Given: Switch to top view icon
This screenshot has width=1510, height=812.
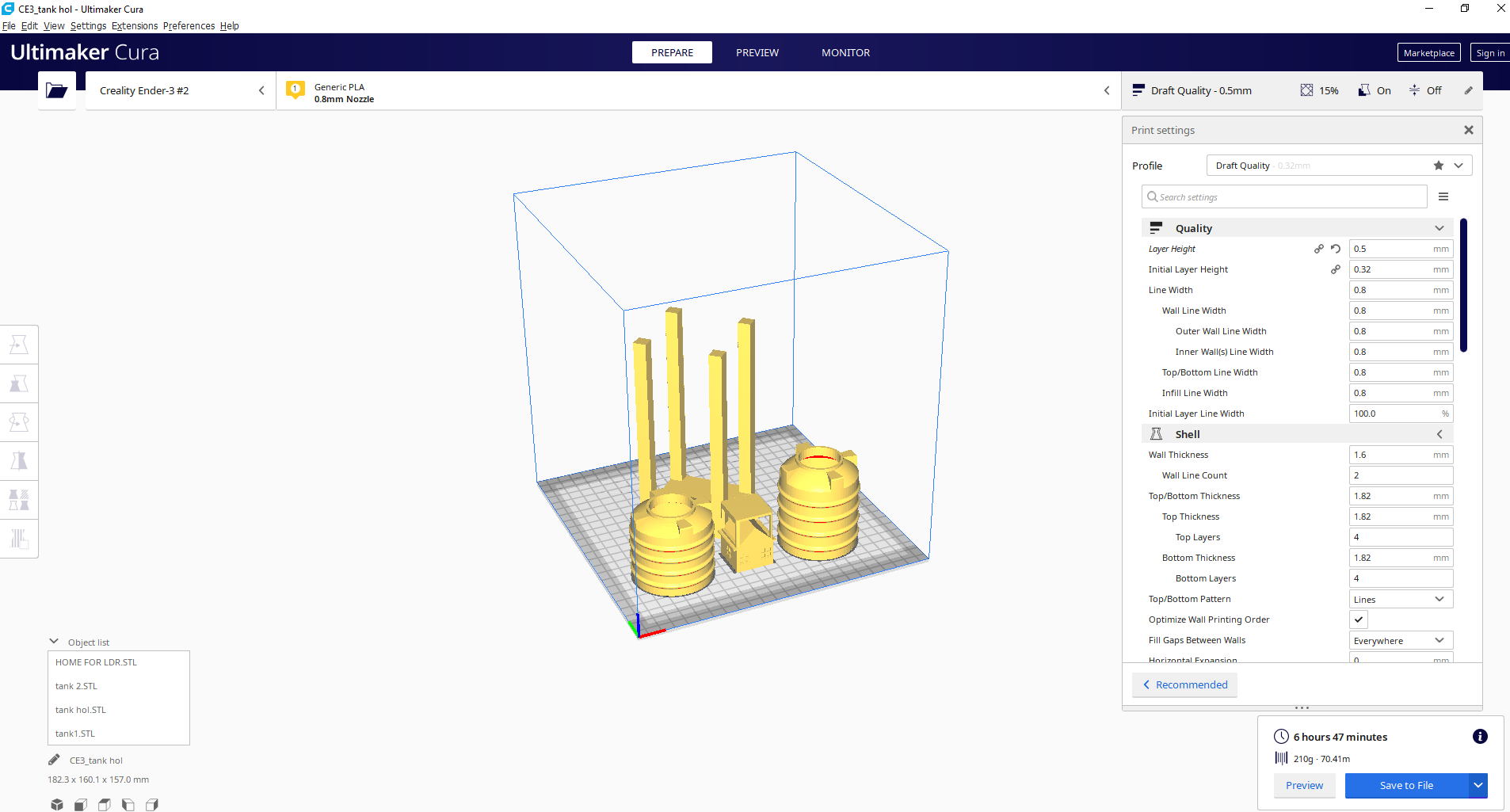Looking at the screenshot, I should (105, 805).
